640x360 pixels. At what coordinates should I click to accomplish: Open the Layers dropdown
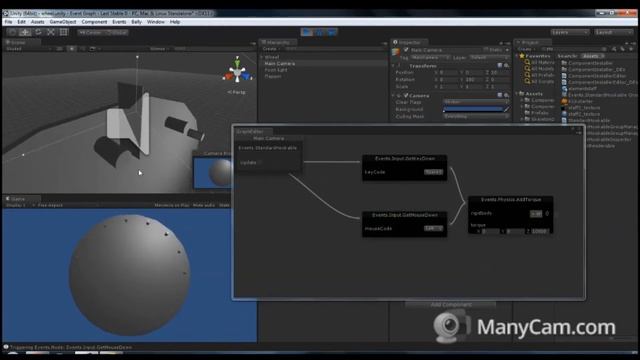pos(569,32)
